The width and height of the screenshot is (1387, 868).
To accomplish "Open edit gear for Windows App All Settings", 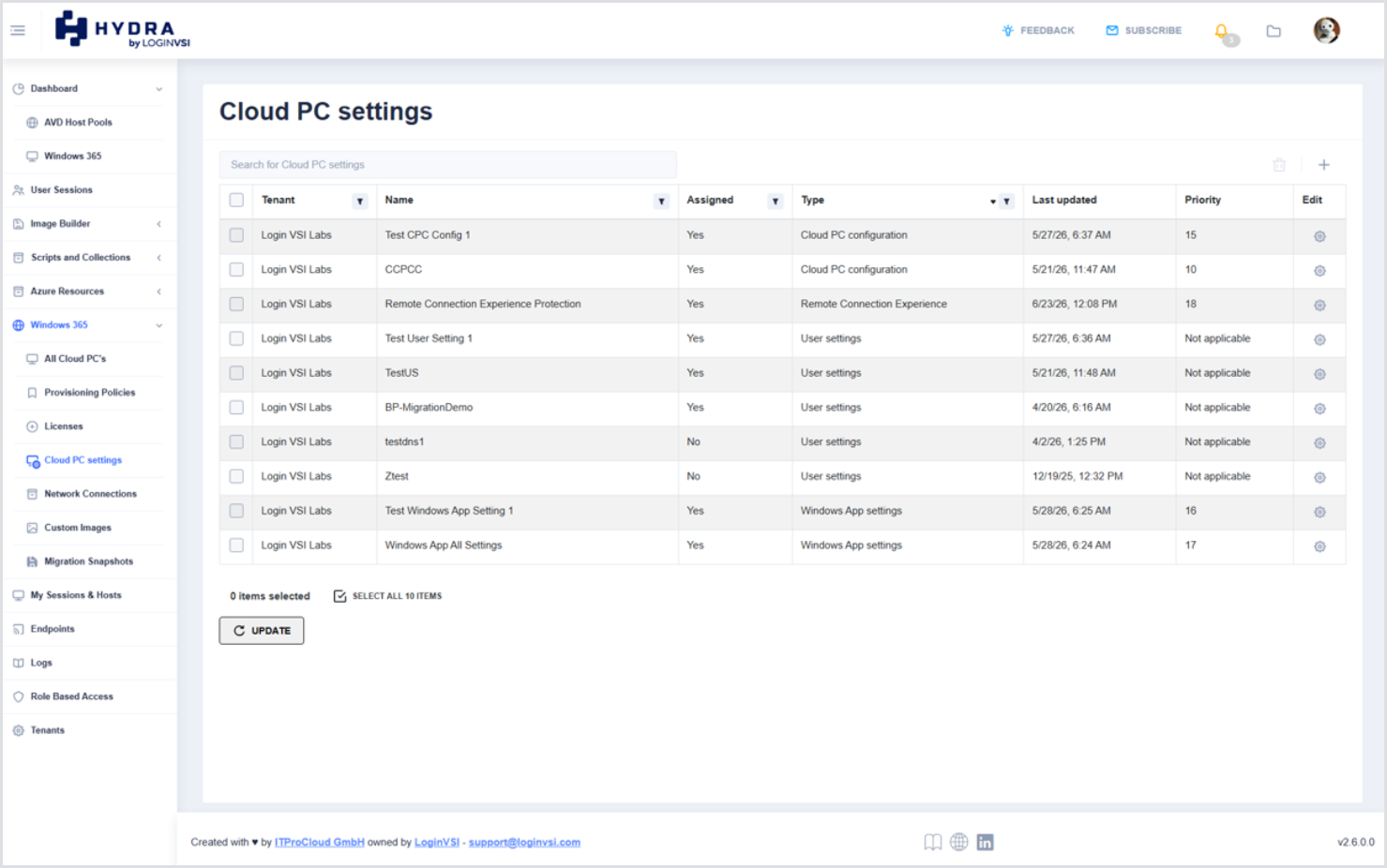I will click(x=1319, y=546).
